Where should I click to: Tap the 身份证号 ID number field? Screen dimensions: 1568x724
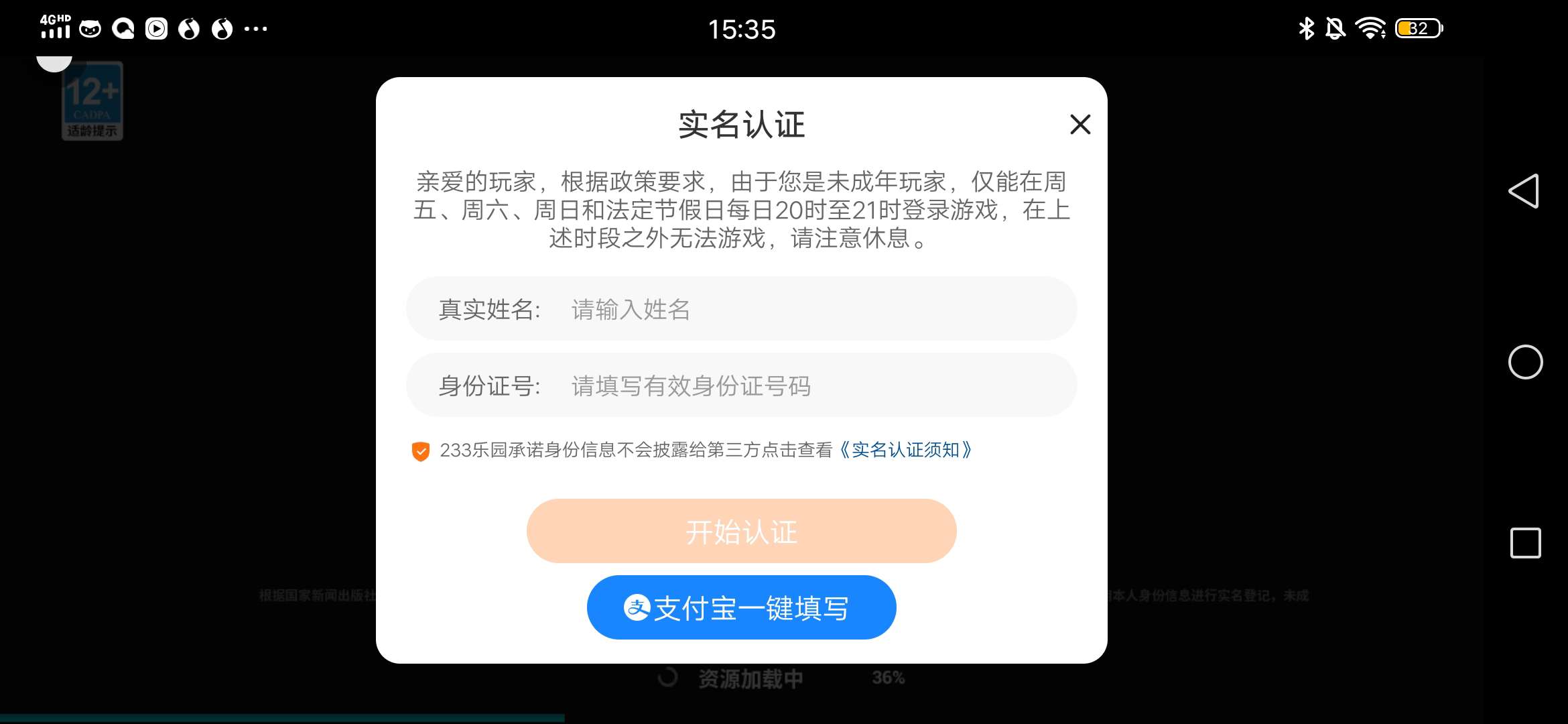click(741, 385)
